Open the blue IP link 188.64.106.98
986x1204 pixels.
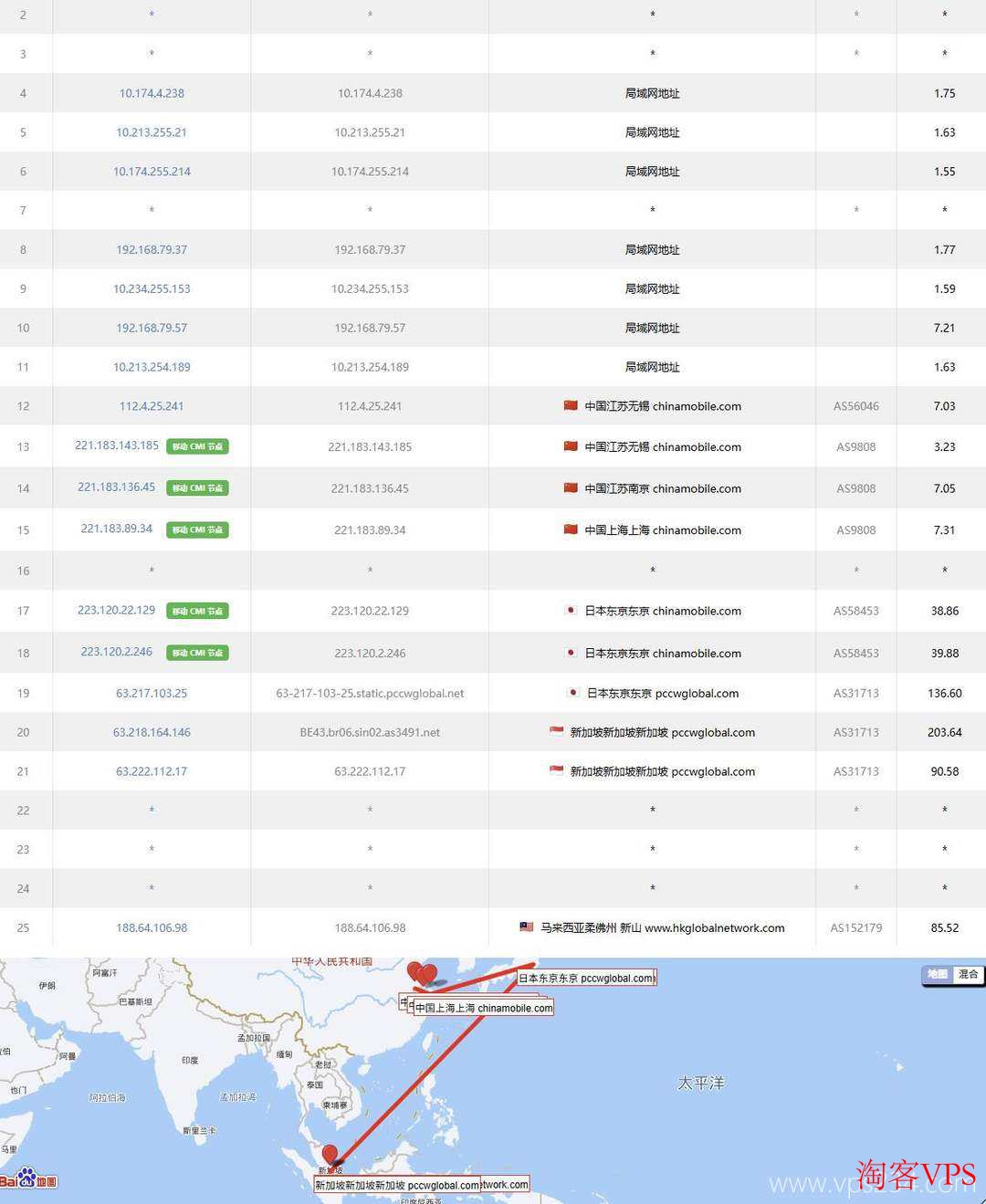152,927
